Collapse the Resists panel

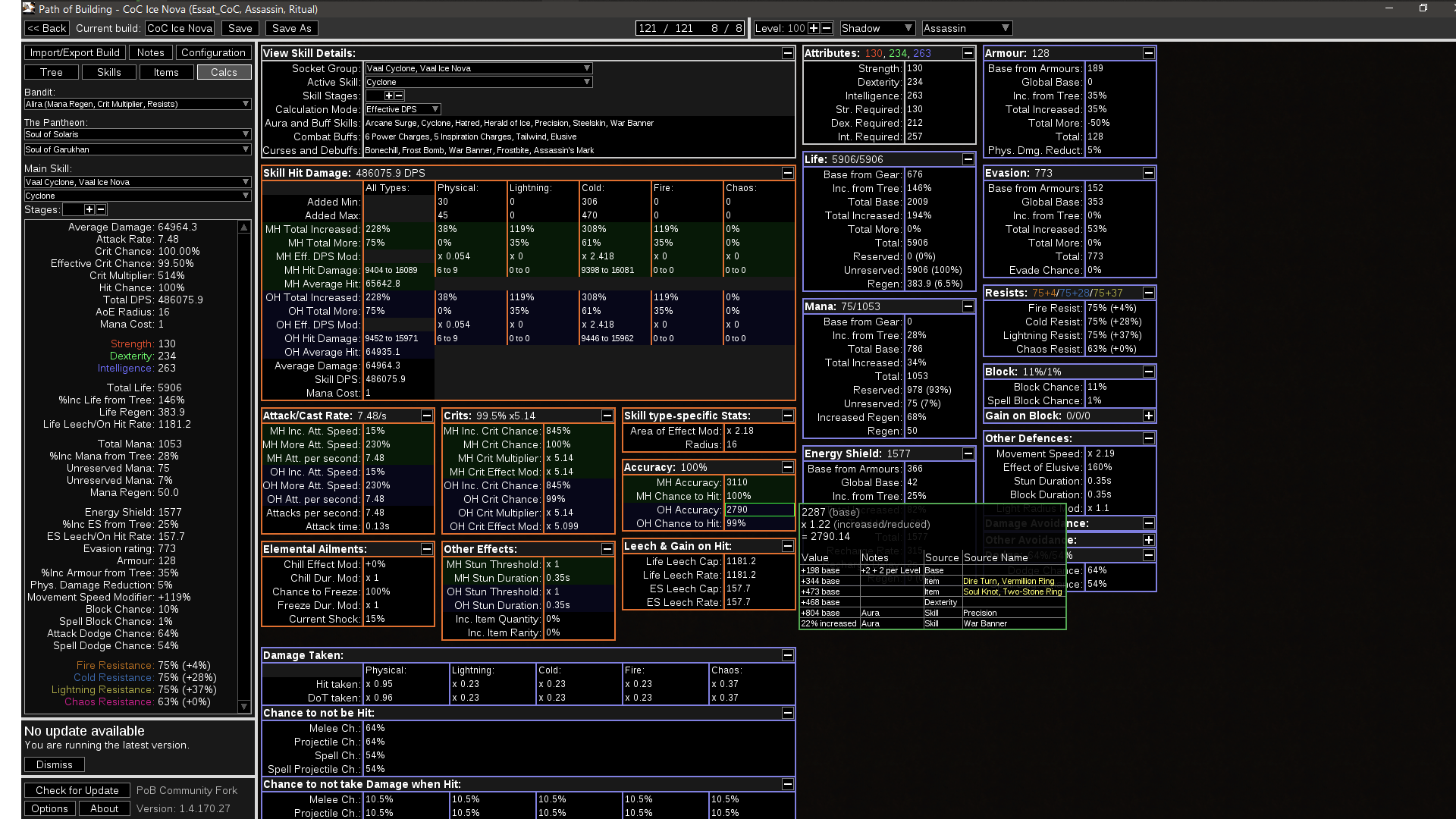click(x=1149, y=293)
